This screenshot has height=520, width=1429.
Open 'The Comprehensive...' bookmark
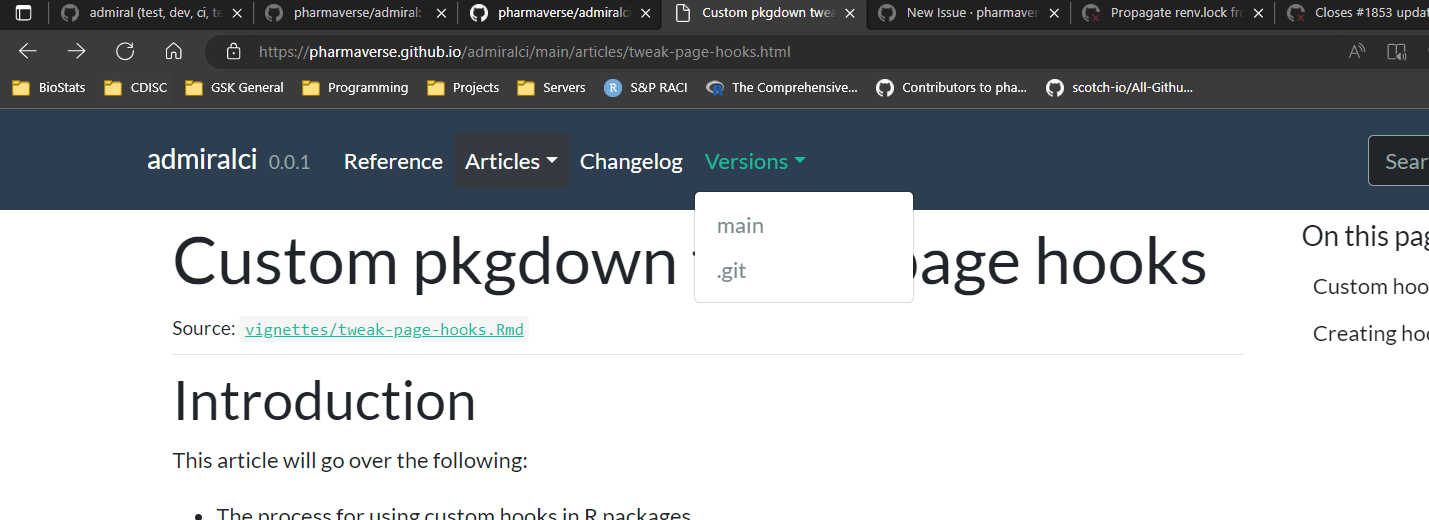click(782, 87)
